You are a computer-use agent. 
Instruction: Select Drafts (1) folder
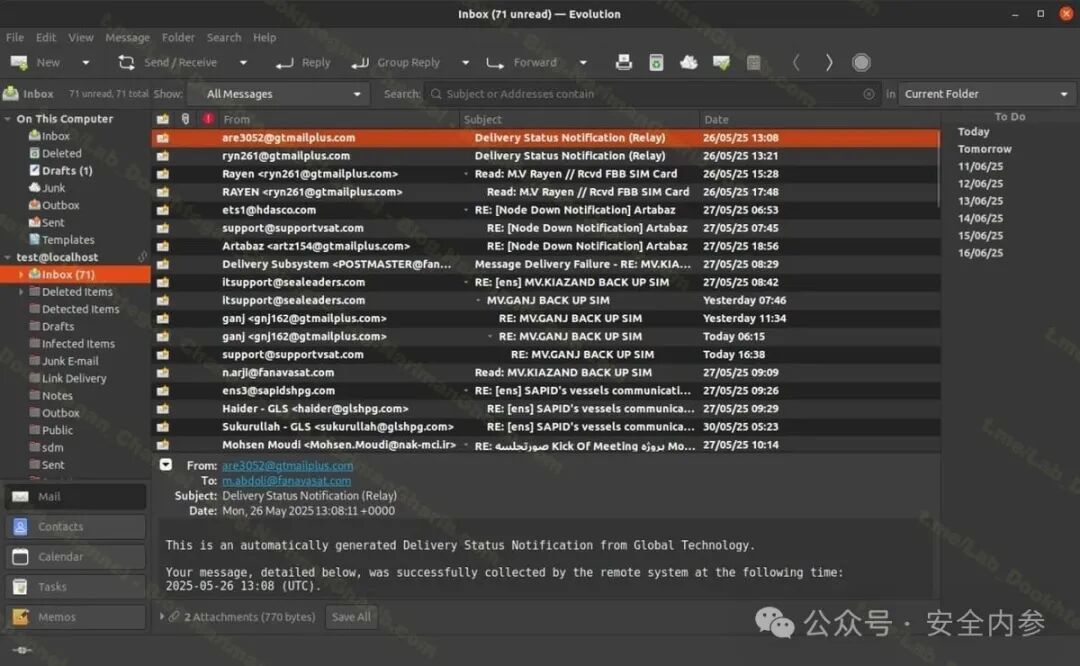point(61,170)
